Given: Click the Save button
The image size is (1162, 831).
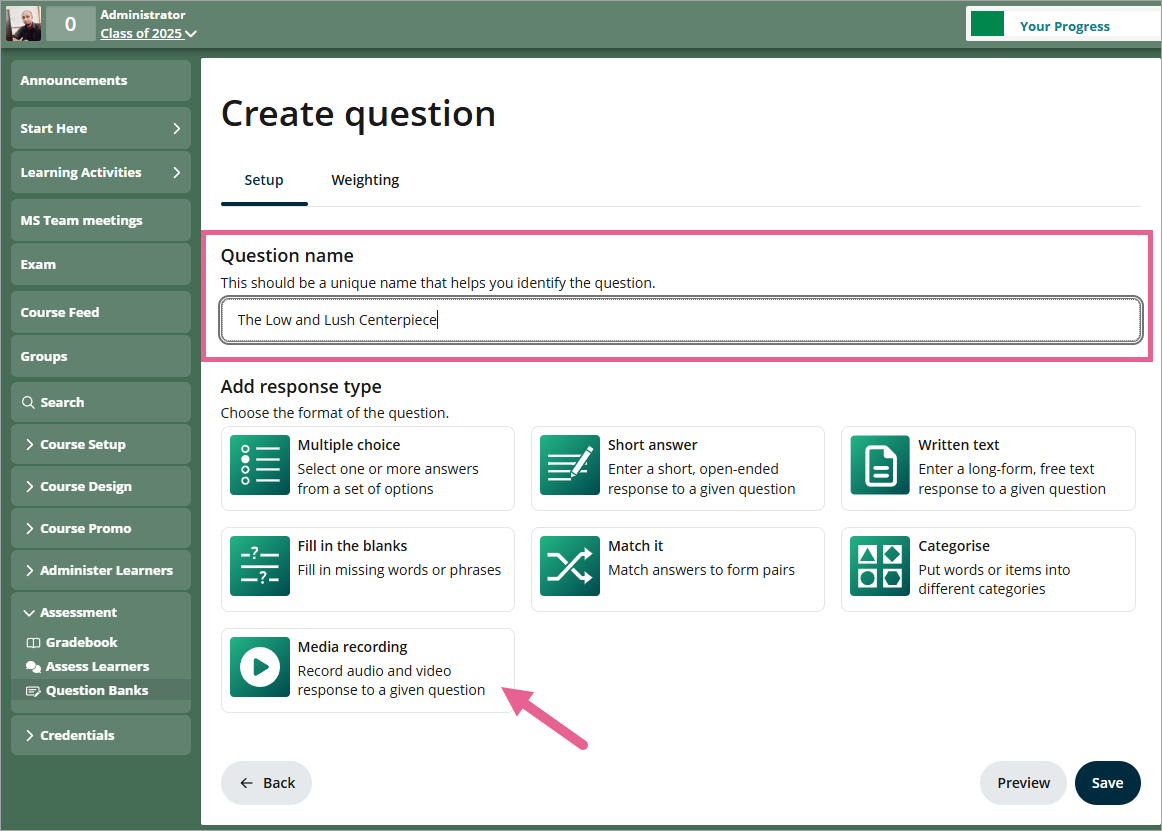Looking at the screenshot, I should point(1107,783).
